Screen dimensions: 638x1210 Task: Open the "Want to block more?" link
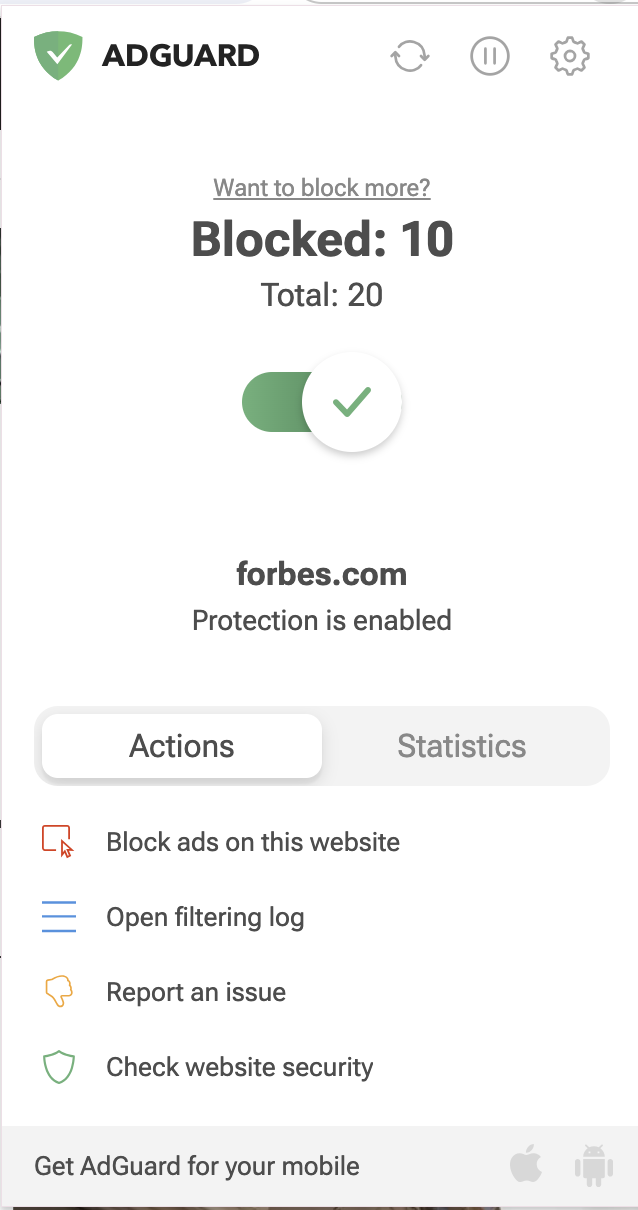pyautogui.click(x=322, y=187)
